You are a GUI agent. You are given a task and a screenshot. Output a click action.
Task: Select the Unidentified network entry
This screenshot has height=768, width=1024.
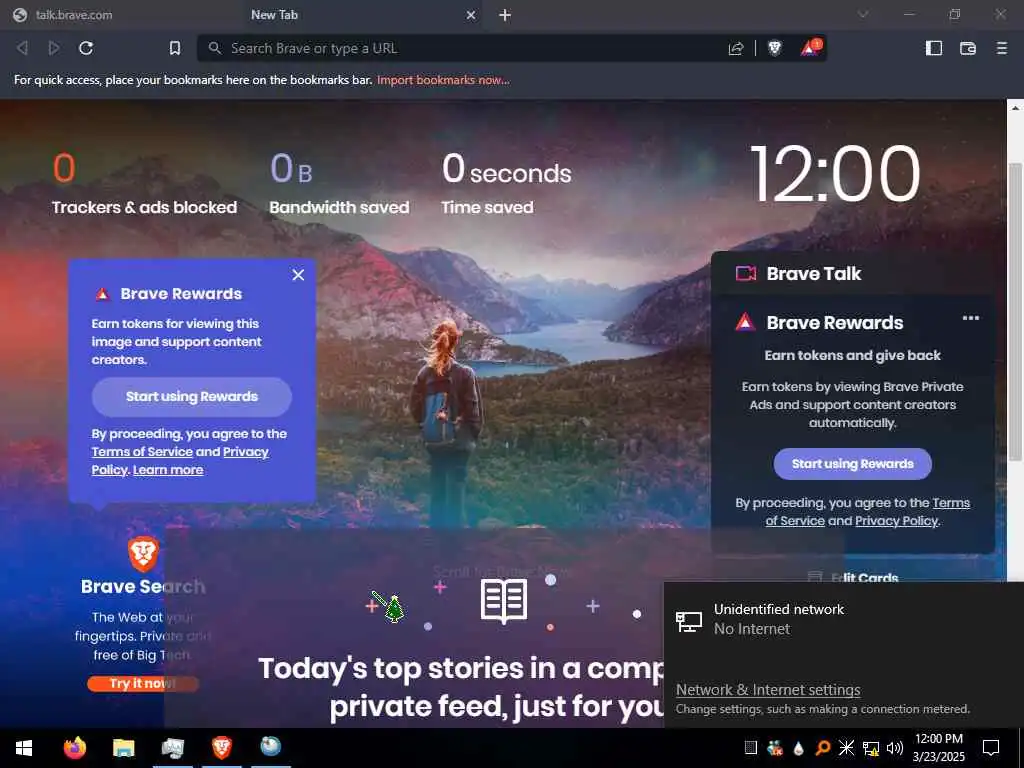click(x=843, y=619)
